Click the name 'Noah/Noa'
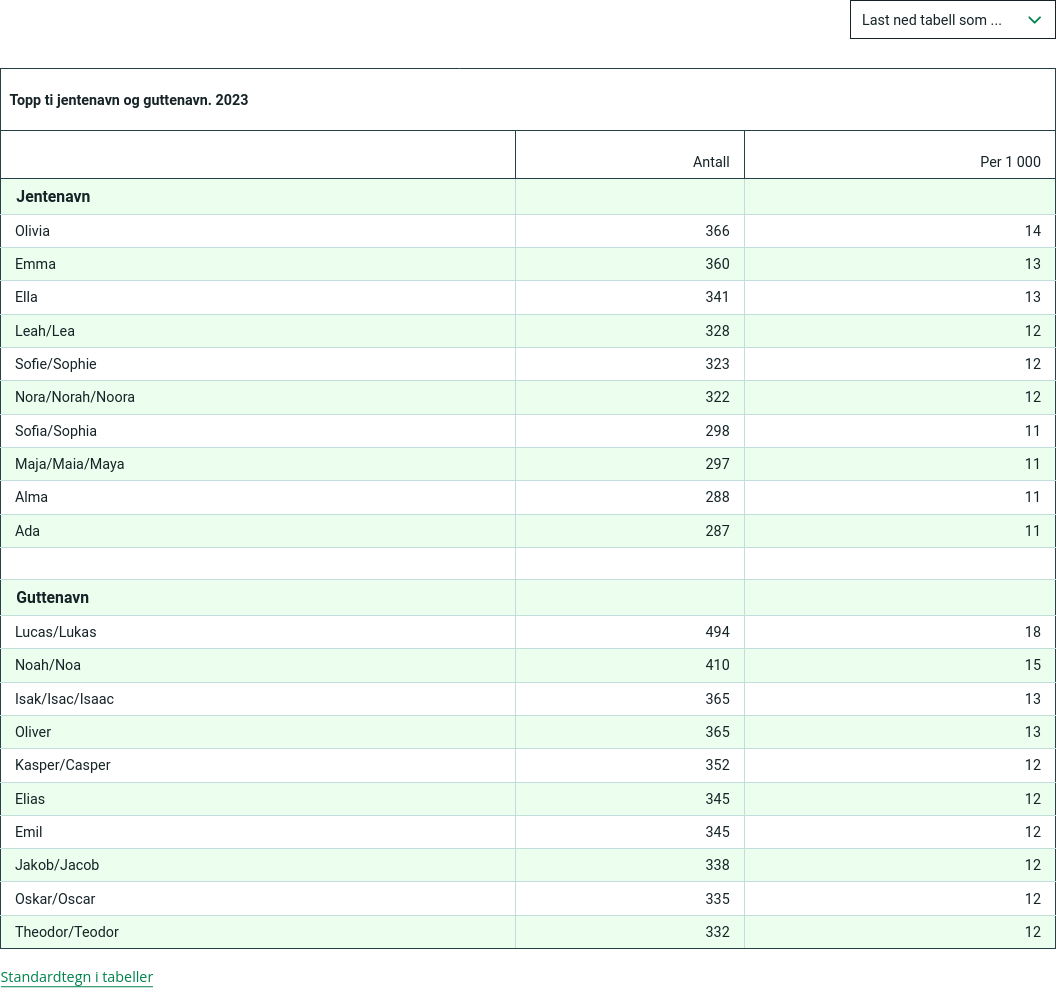Screen dimensions: 1056x995 click(48, 665)
